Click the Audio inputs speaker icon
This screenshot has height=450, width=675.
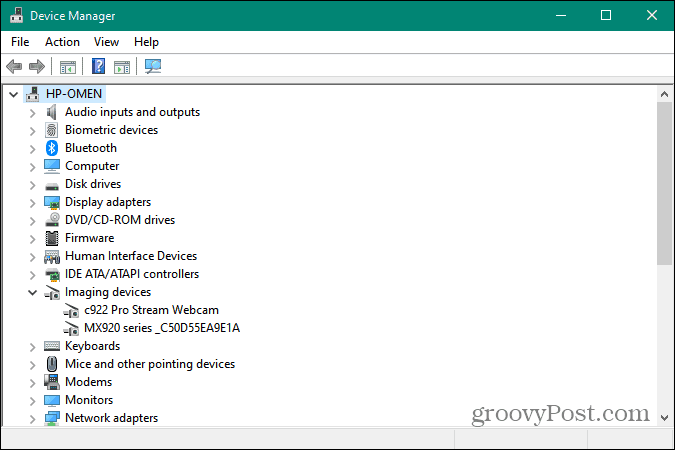[52, 112]
